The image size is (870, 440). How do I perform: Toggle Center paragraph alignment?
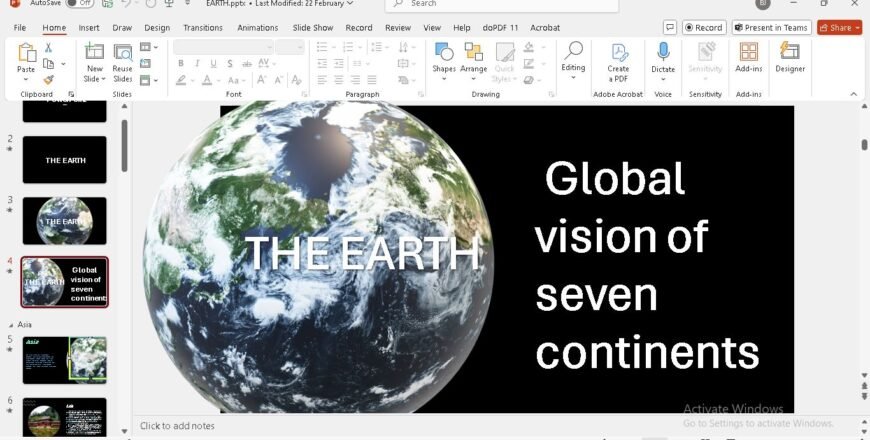pyautogui.click(x=338, y=80)
